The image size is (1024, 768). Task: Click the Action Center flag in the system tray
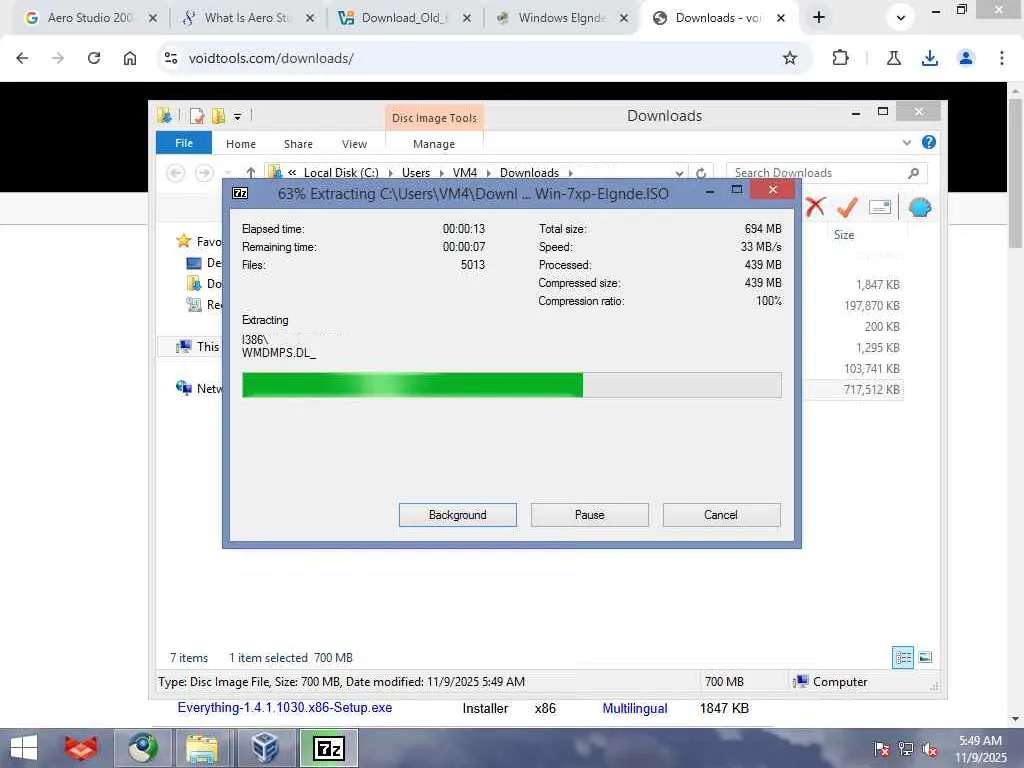[x=881, y=749]
